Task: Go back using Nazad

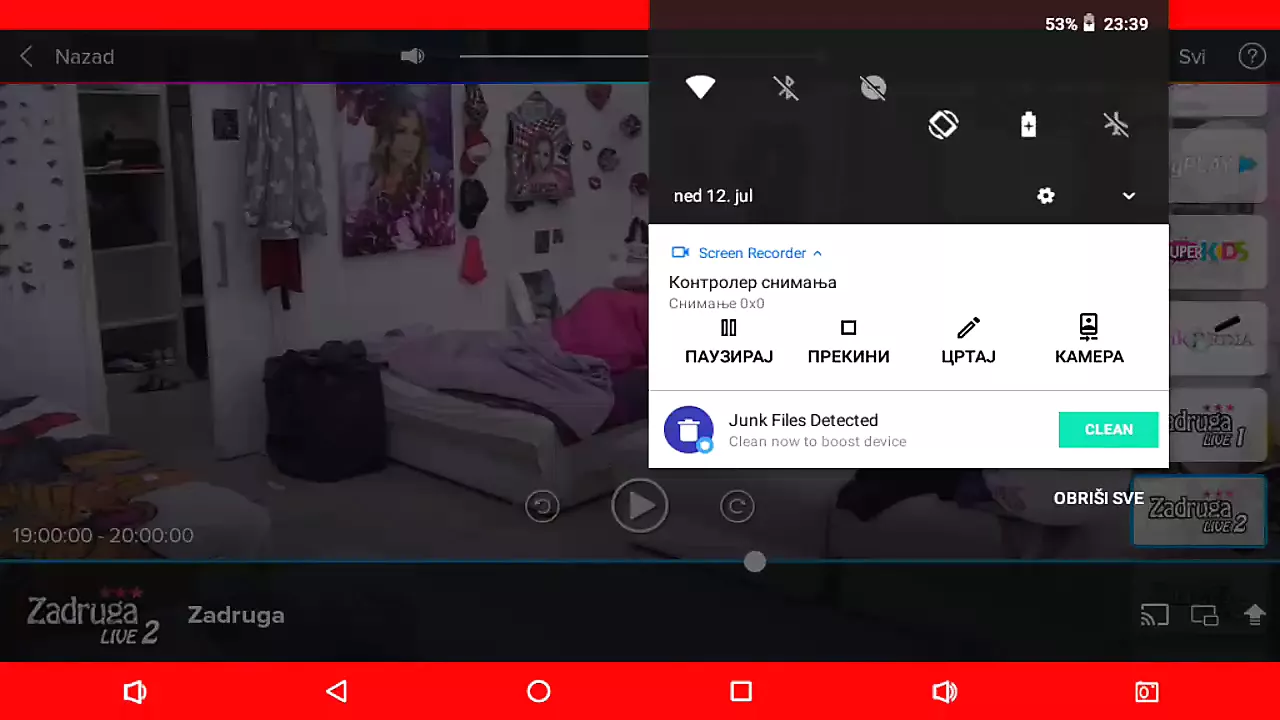Action: tap(68, 57)
